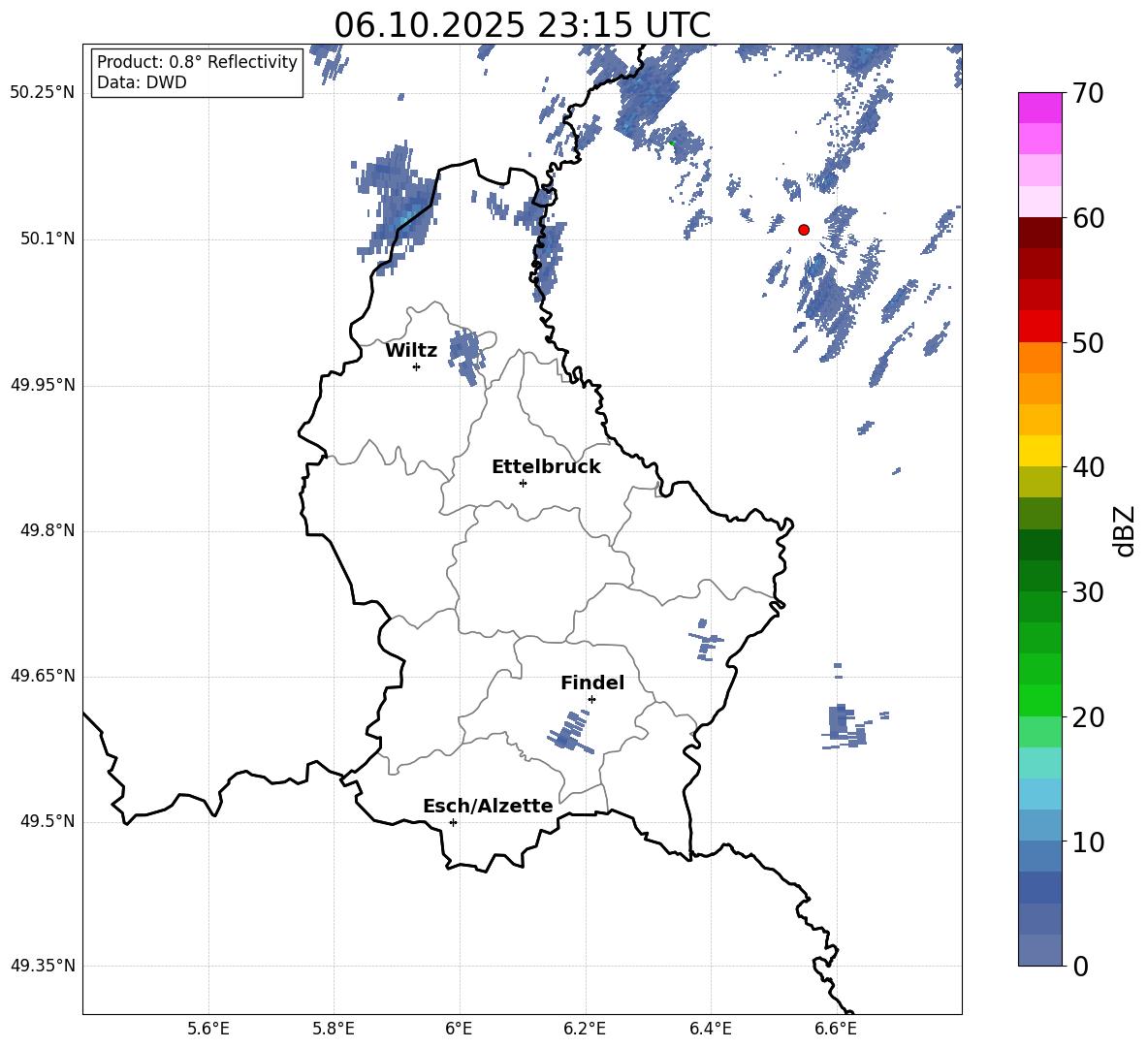Click the 6.4°E longitude label
The width and height of the screenshot is (1148, 1048).
pyautogui.click(x=710, y=1029)
